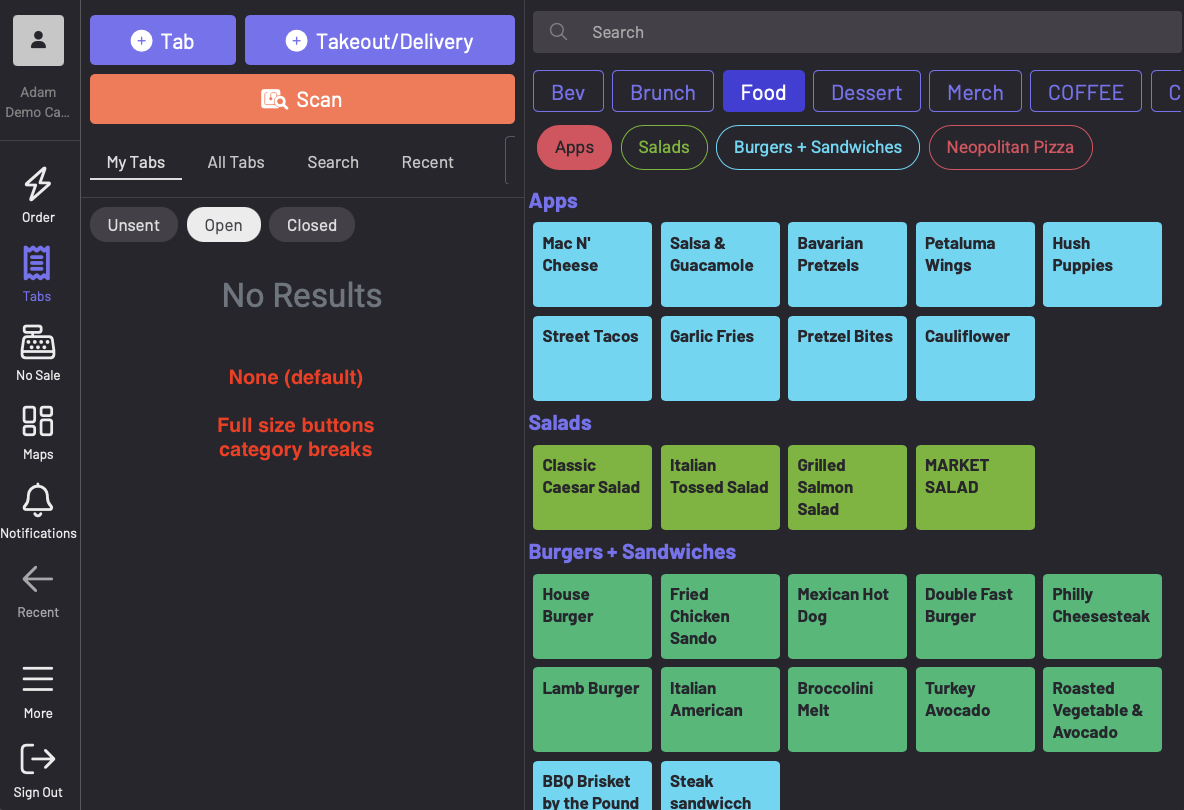Screen dimensions: 1184x810
Task: Create a new Takeout/Delivery order
Action: pyautogui.click(x=380, y=41)
